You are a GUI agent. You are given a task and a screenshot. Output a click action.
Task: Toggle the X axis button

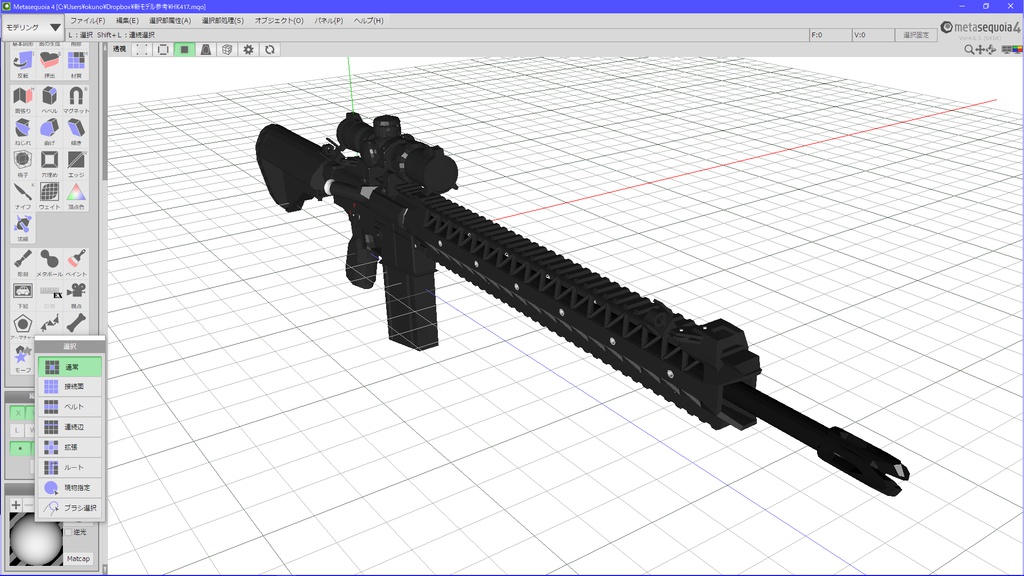click(18, 413)
